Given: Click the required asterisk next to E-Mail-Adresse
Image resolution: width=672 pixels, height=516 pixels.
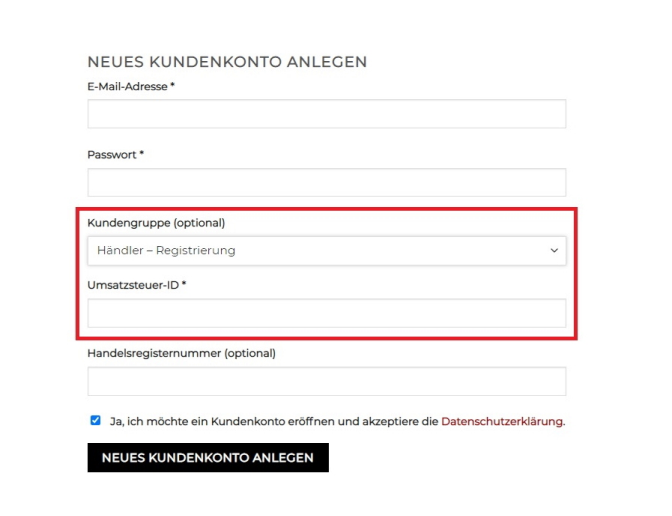Looking at the screenshot, I should pos(172,85).
